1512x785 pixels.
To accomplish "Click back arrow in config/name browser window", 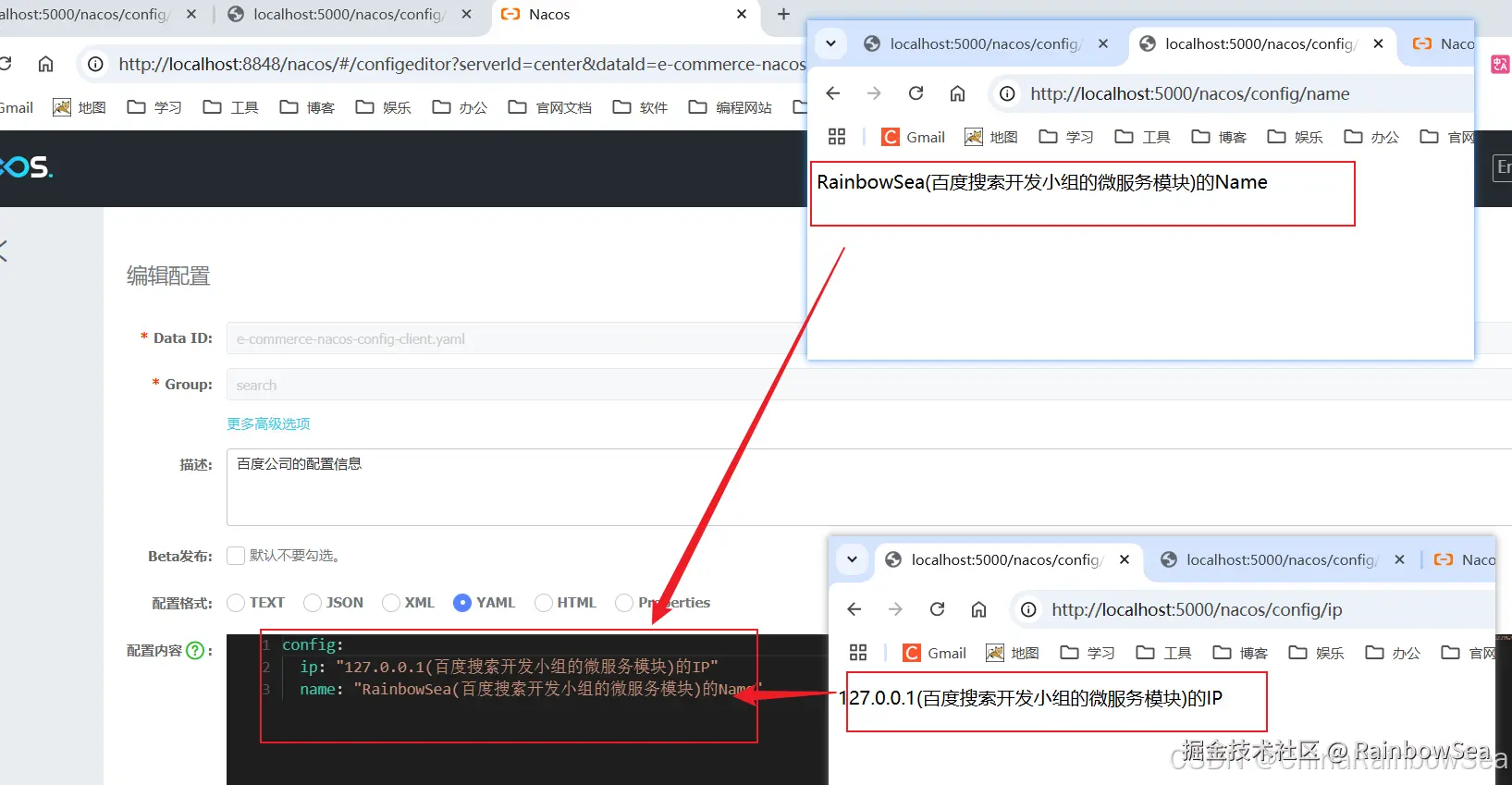I will point(833,93).
